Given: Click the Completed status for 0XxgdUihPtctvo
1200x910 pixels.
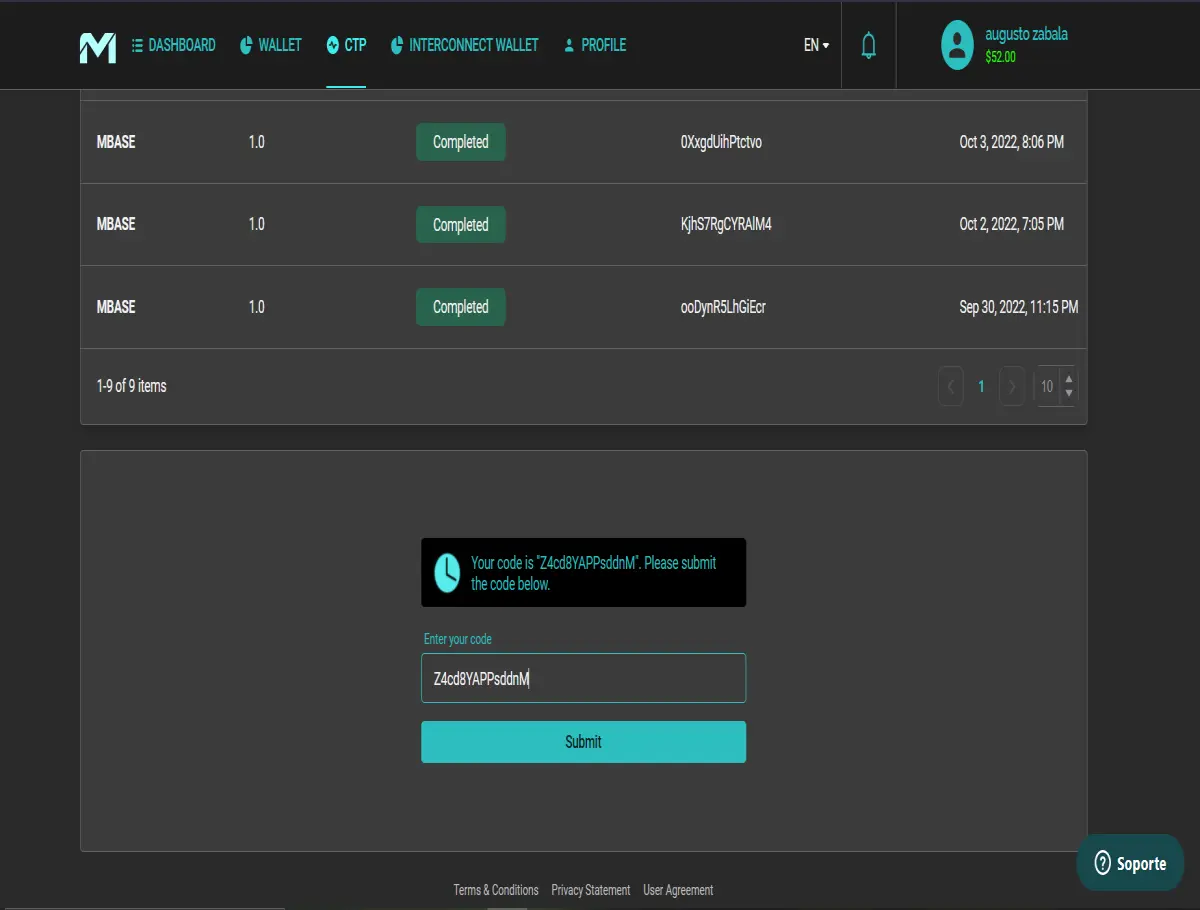Looking at the screenshot, I should pyautogui.click(x=461, y=142).
